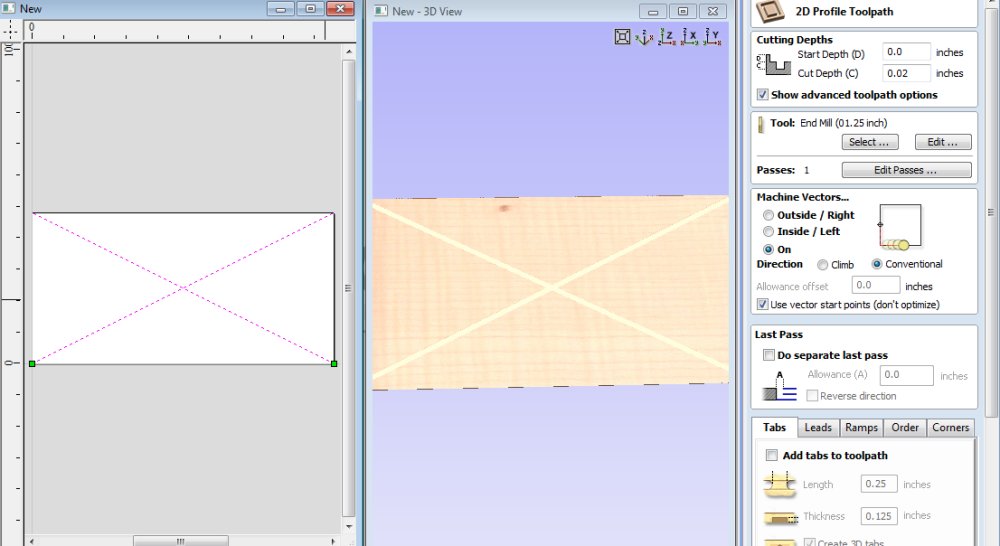
Task: Click the zoom-to-fit icon in 3D View
Action: 622,37
